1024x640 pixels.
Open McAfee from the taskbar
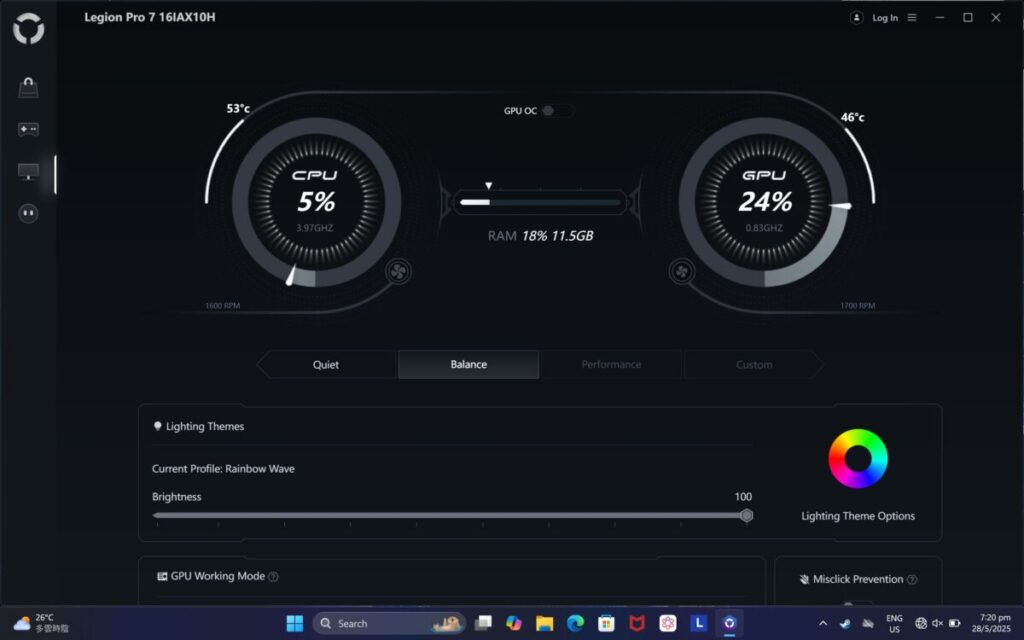coord(637,624)
